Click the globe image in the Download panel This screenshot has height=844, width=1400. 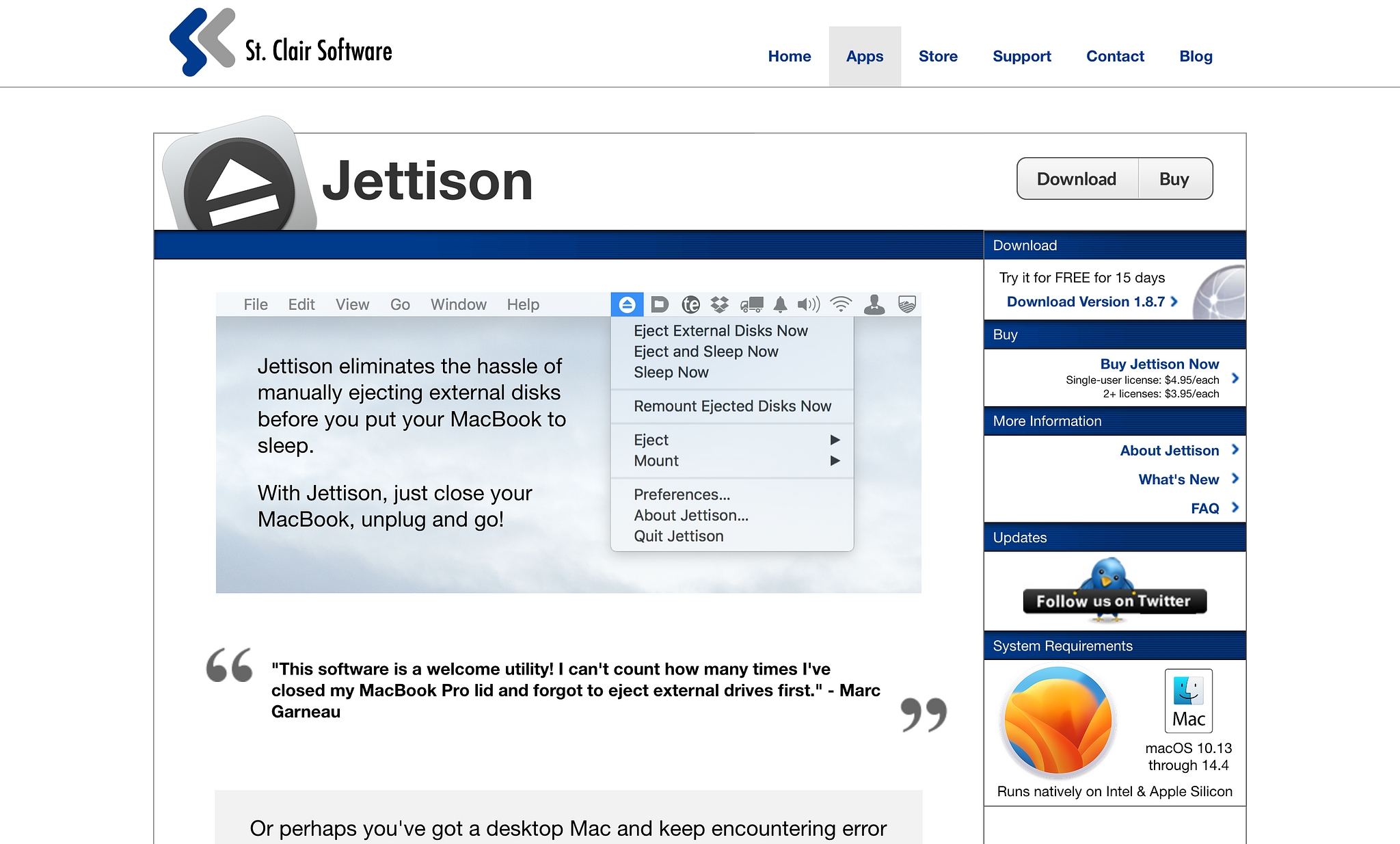[x=1220, y=292]
